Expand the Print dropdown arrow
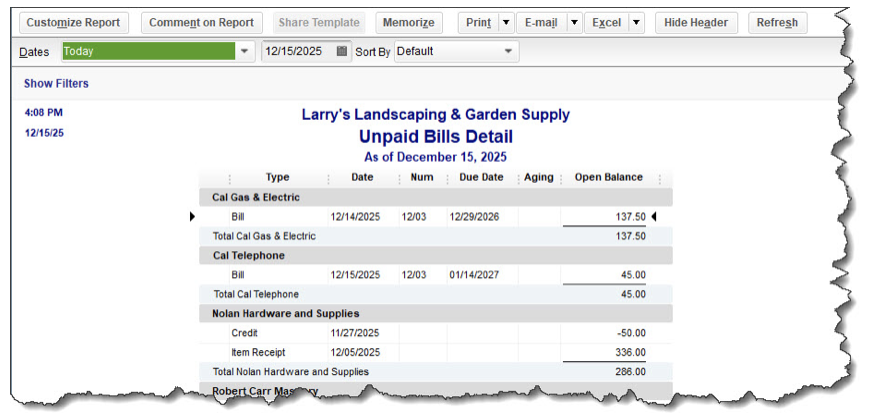Screen dimensions: 870x418 pos(506,23)
